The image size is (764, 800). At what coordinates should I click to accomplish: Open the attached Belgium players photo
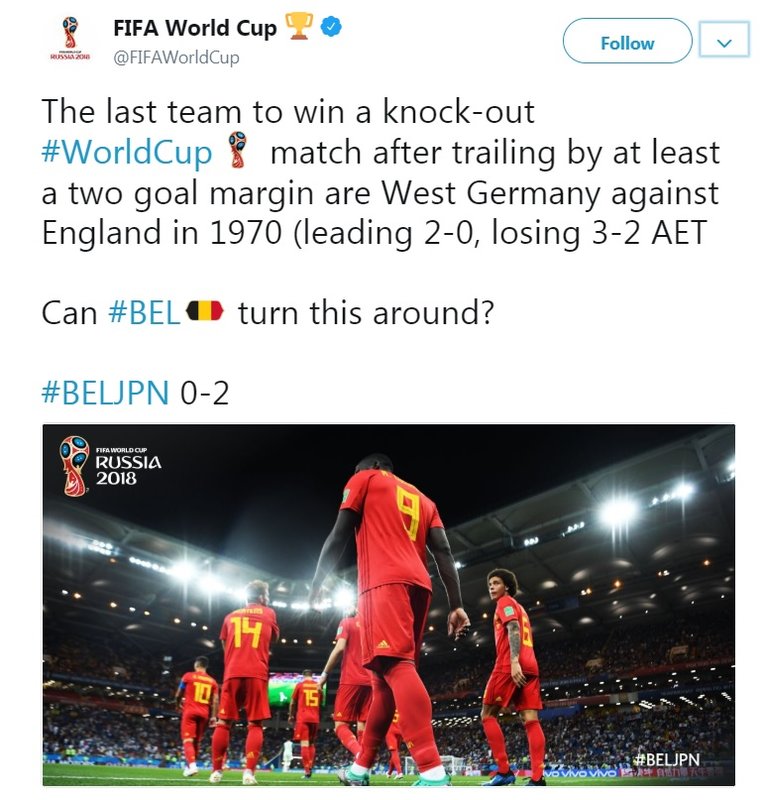(388, 604)
